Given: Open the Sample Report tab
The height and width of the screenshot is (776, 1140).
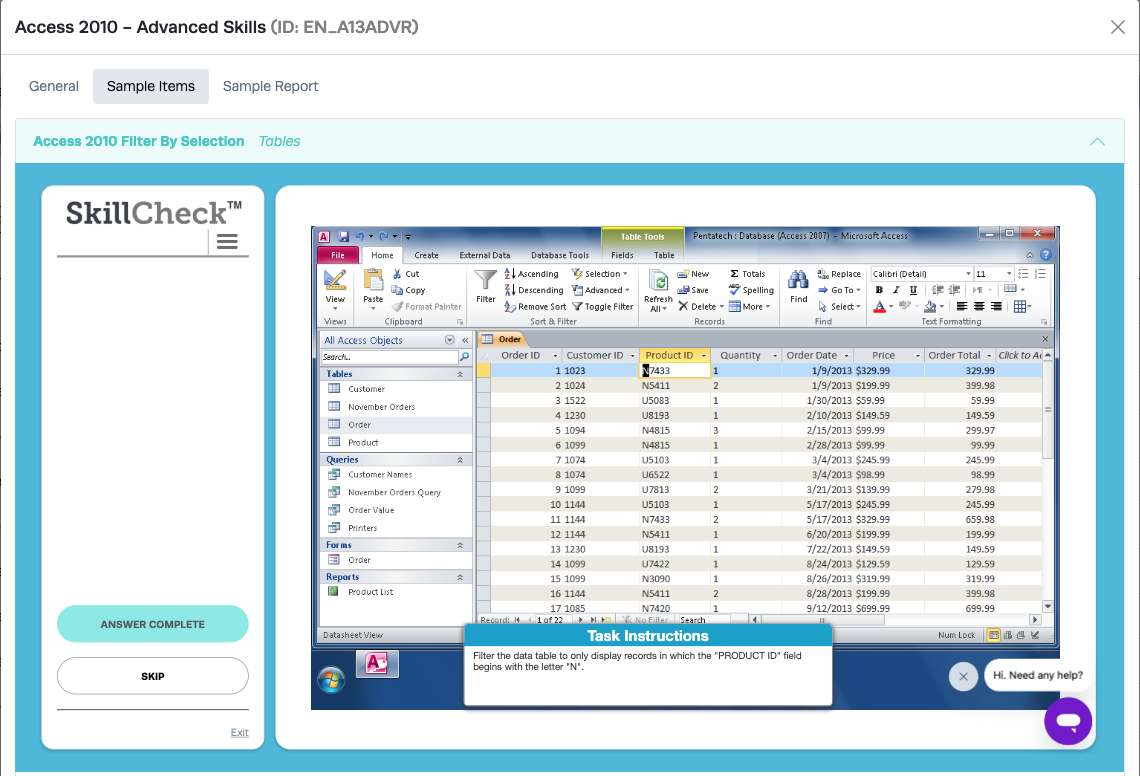Looking at the screenshot, I should coord(270,87).
